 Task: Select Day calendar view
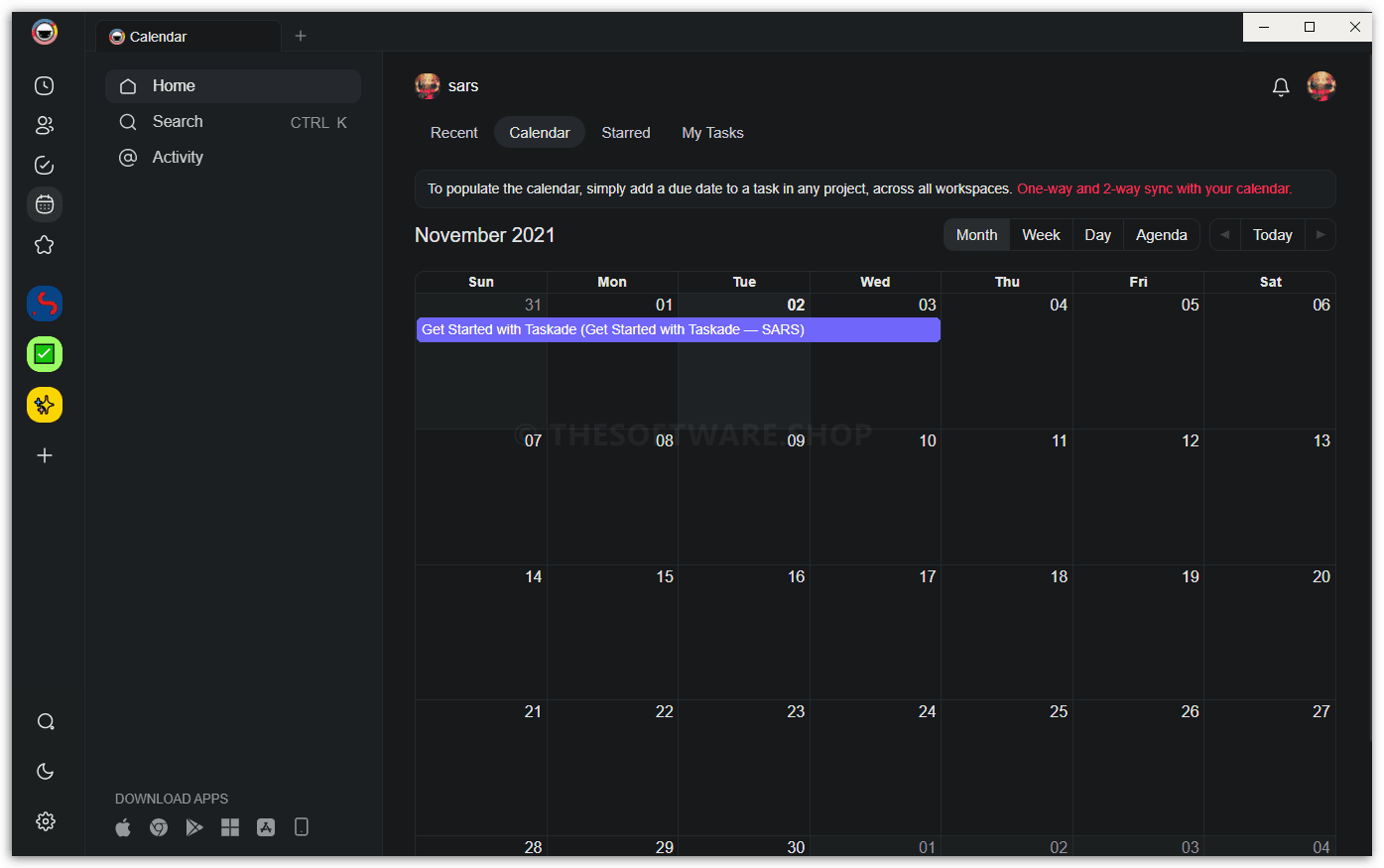coord(1098,235)
